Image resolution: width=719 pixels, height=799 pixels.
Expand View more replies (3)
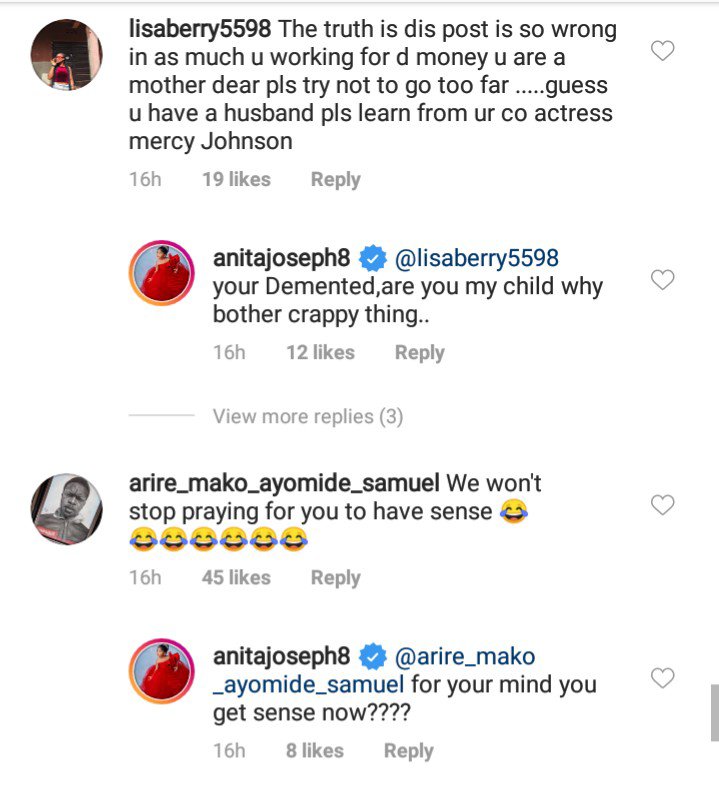coord(308,416)
